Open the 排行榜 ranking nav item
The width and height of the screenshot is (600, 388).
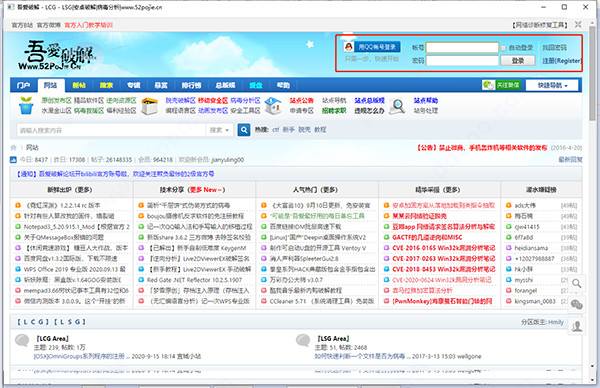[191, 85]
